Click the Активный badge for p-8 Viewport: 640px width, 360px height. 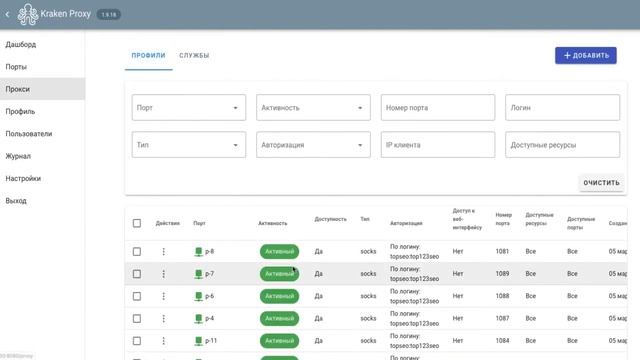click(x=279, y=251)
